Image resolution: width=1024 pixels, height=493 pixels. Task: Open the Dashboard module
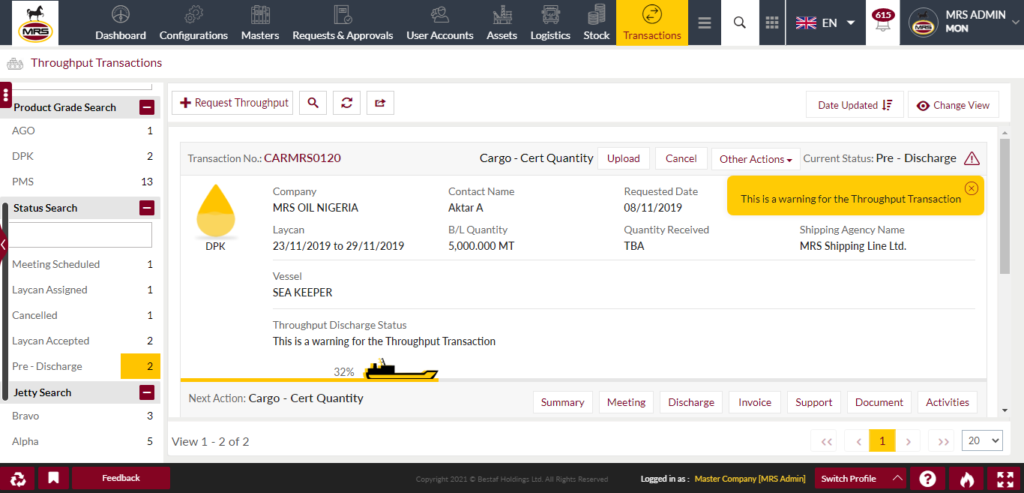tap(120, 23)
